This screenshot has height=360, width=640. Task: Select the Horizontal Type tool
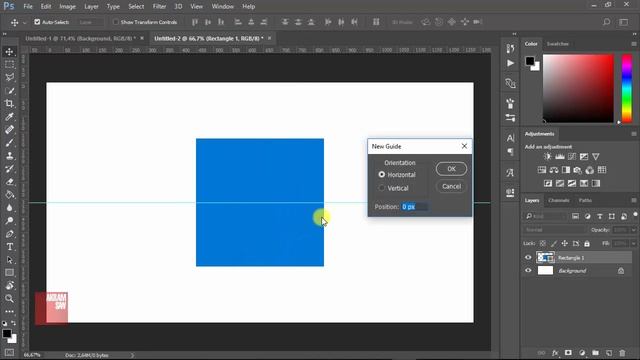(x=9, y=247)
